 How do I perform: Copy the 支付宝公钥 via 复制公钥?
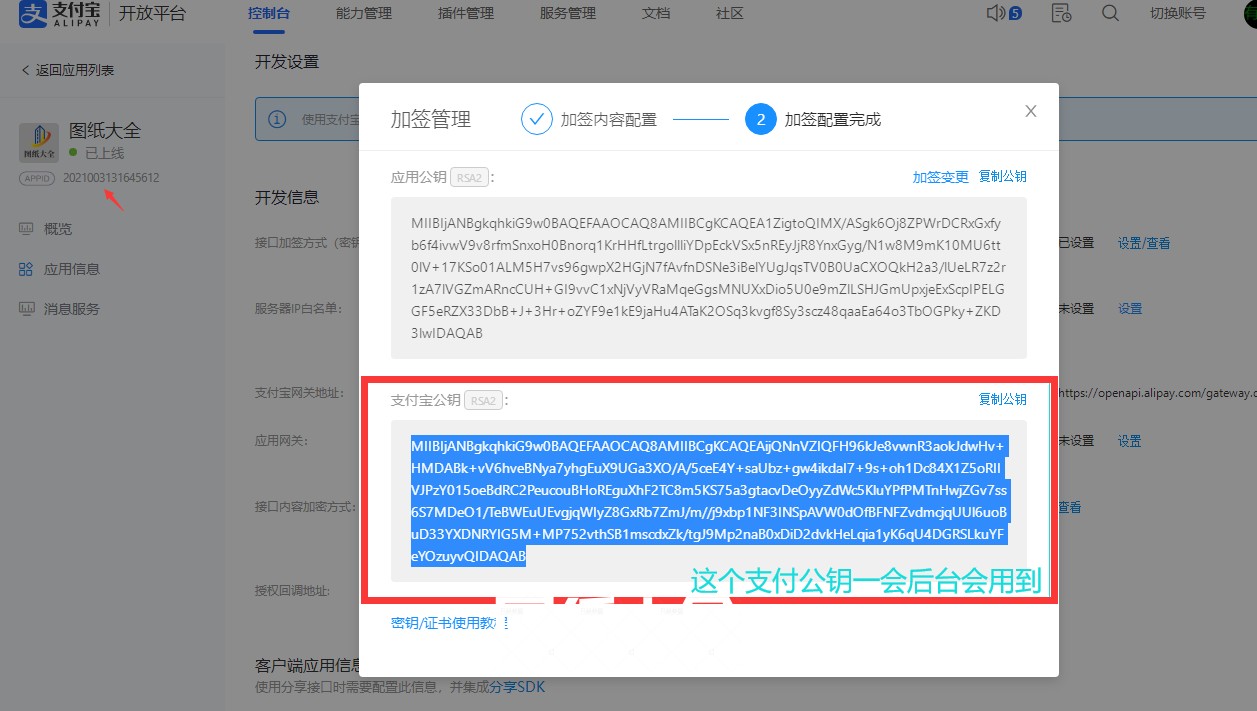pyautogui.click(x=1003, y=399)
